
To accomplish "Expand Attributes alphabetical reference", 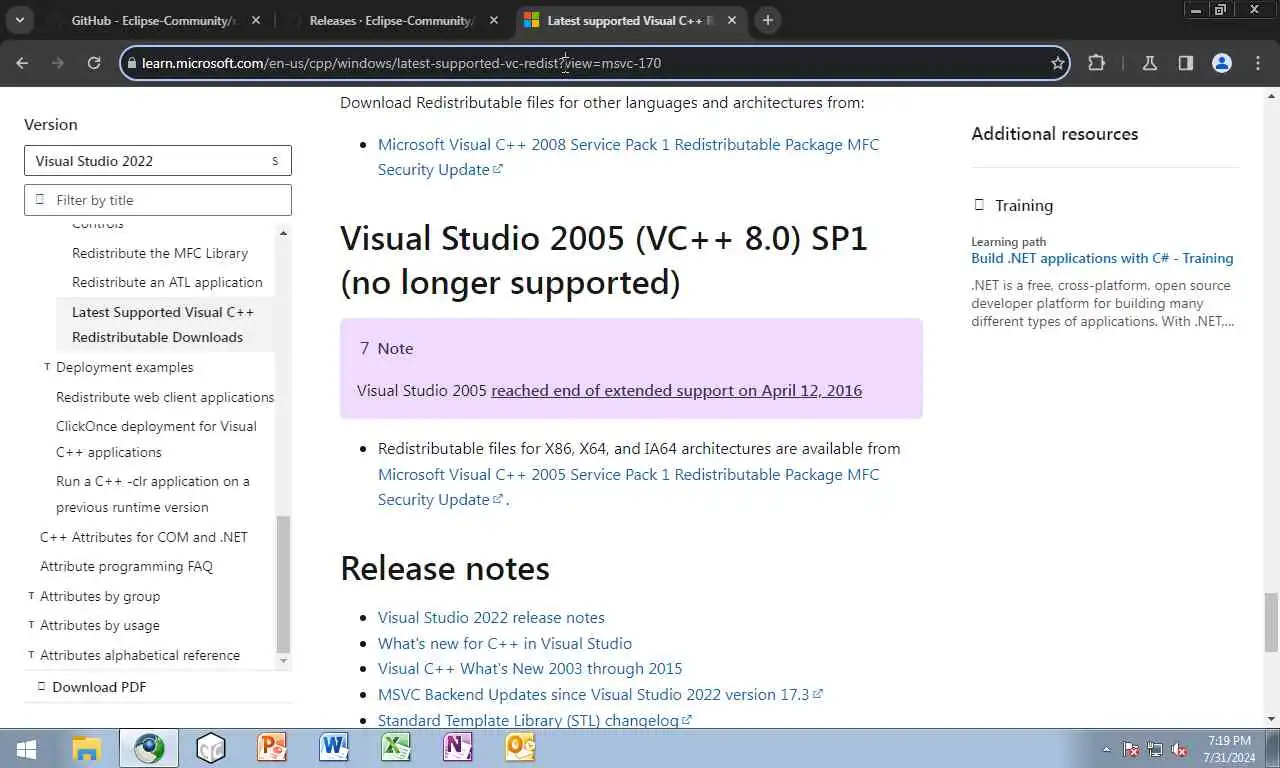I will [140, 655].
